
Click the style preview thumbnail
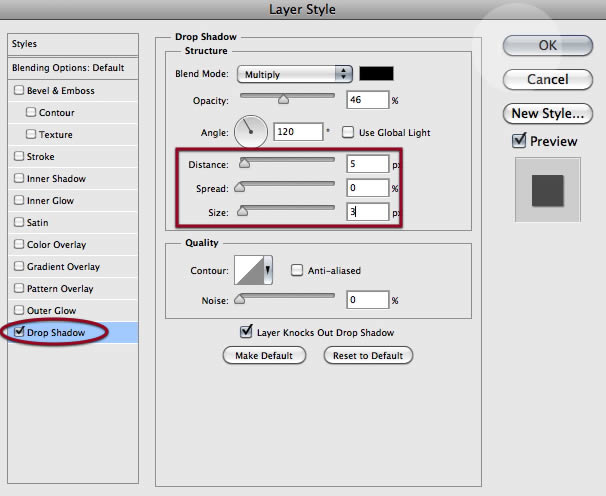(548, 190)
